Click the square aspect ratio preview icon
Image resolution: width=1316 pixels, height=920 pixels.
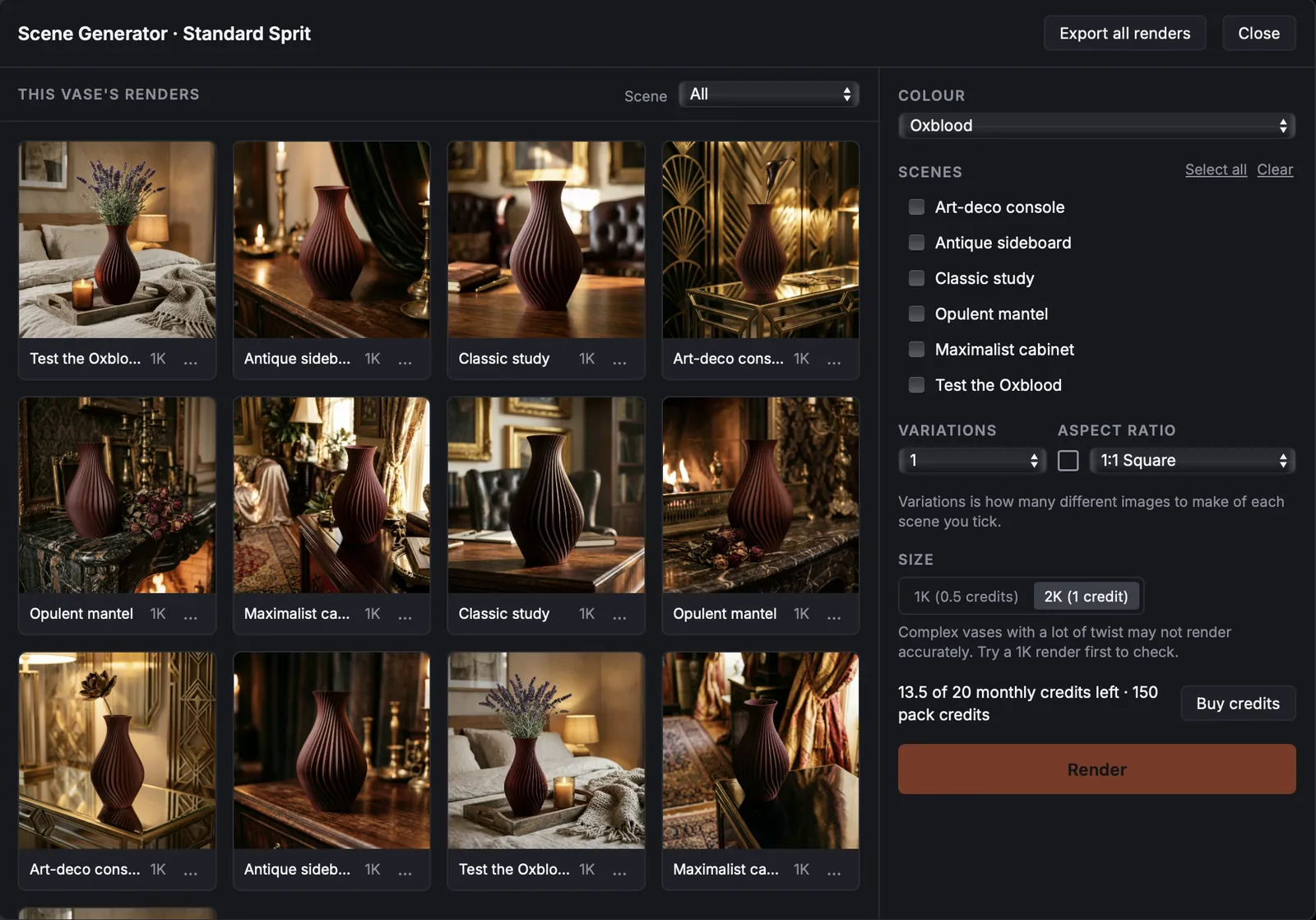tap(1068, 460)
